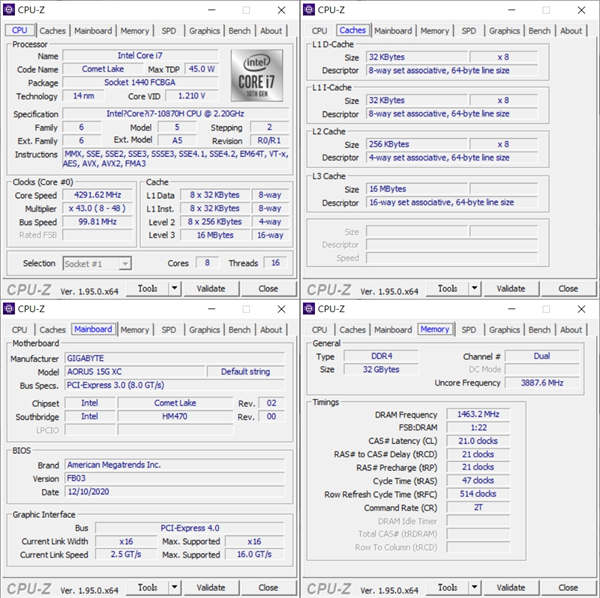Open the Socket #1 selection dropdown
Screen dimensions: 600x598
[x=97, y=264]
